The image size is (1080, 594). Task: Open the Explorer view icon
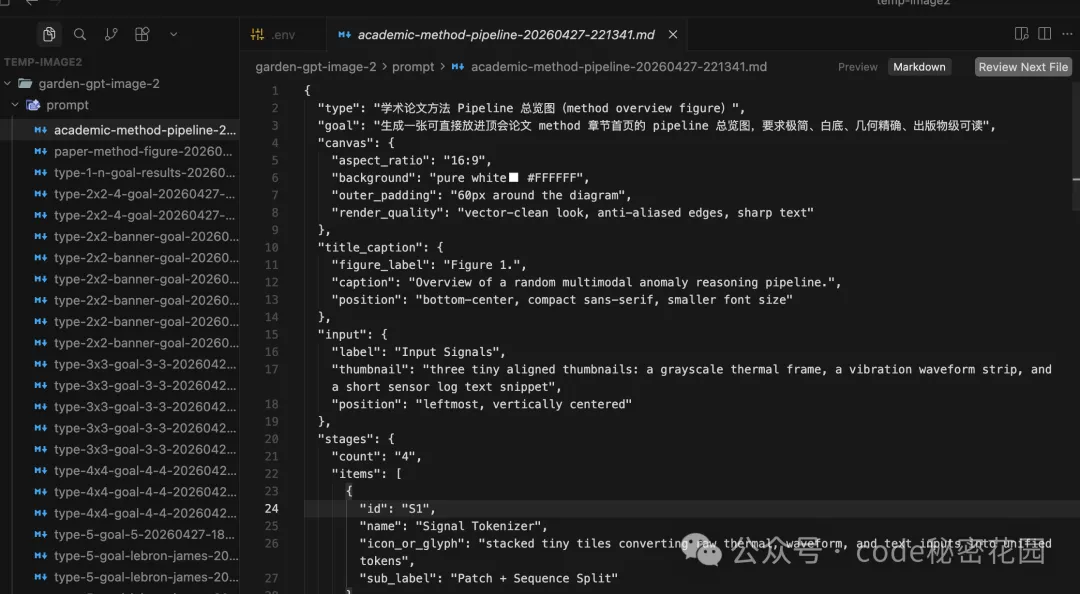[48, 34]
